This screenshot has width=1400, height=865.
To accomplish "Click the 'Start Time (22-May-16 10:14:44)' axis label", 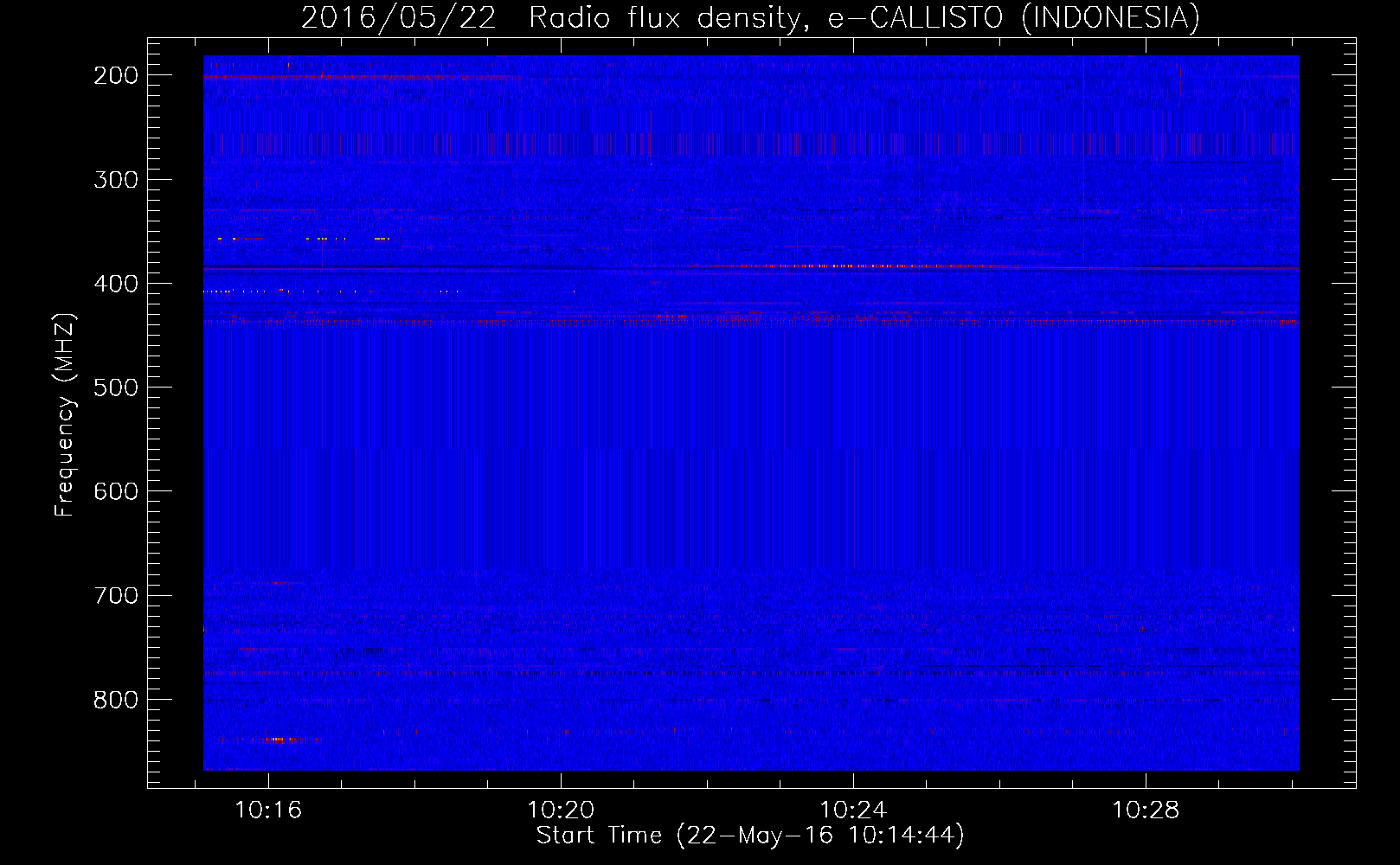I will (x=750, y=836).
